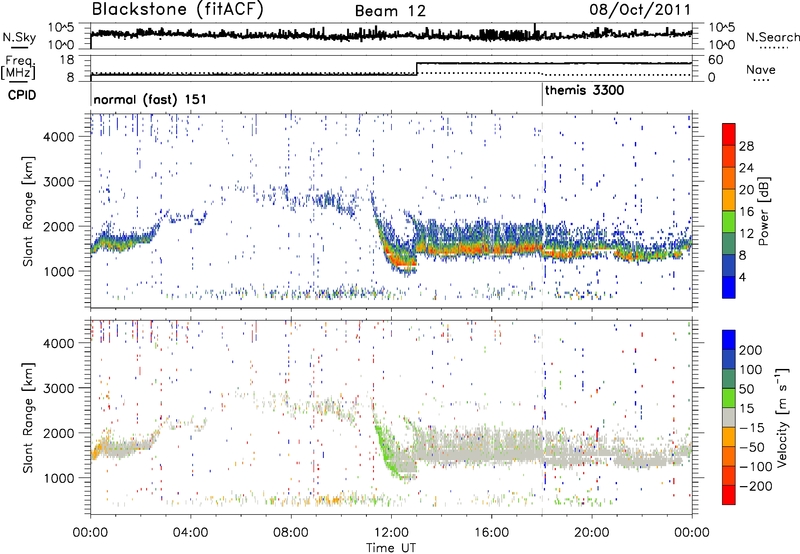
Task: Click the 'Velocity [m s-1]' colorbar title
Action: pos(782,418)
